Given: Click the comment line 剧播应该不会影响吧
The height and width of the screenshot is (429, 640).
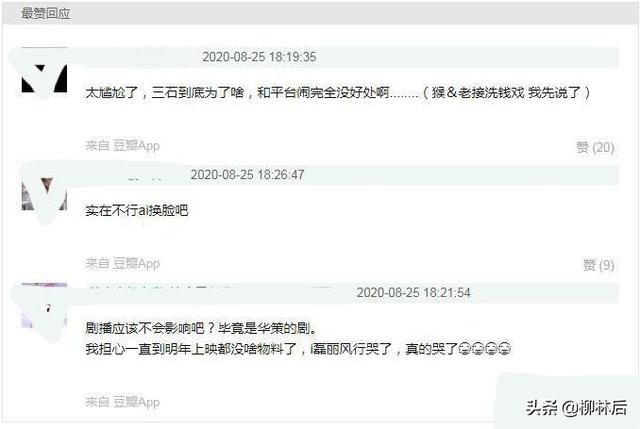Looking at the screenshot, I should click(x=201, y=328).
